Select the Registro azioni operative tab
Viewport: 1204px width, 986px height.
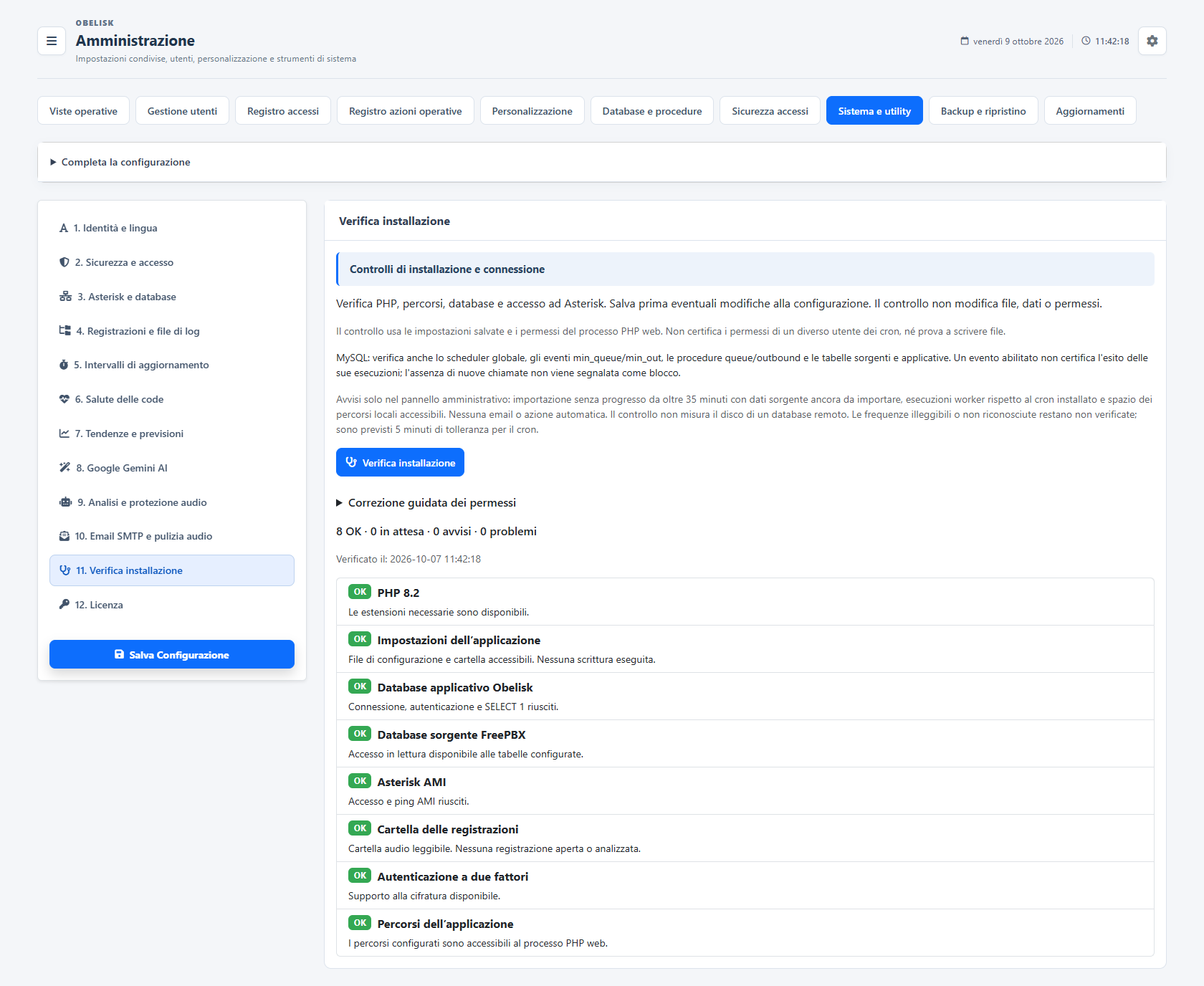(406, 111)
